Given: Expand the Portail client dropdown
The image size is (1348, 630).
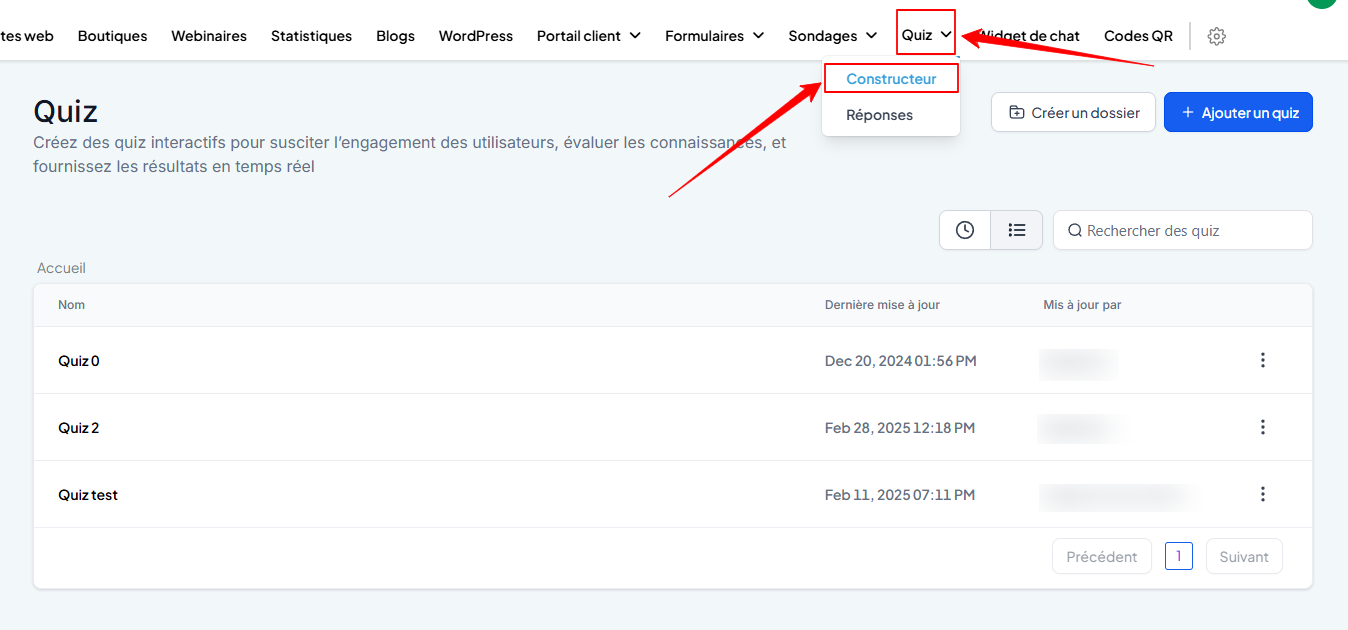Looking at the screenshot, I should click(x=589, y=36).
